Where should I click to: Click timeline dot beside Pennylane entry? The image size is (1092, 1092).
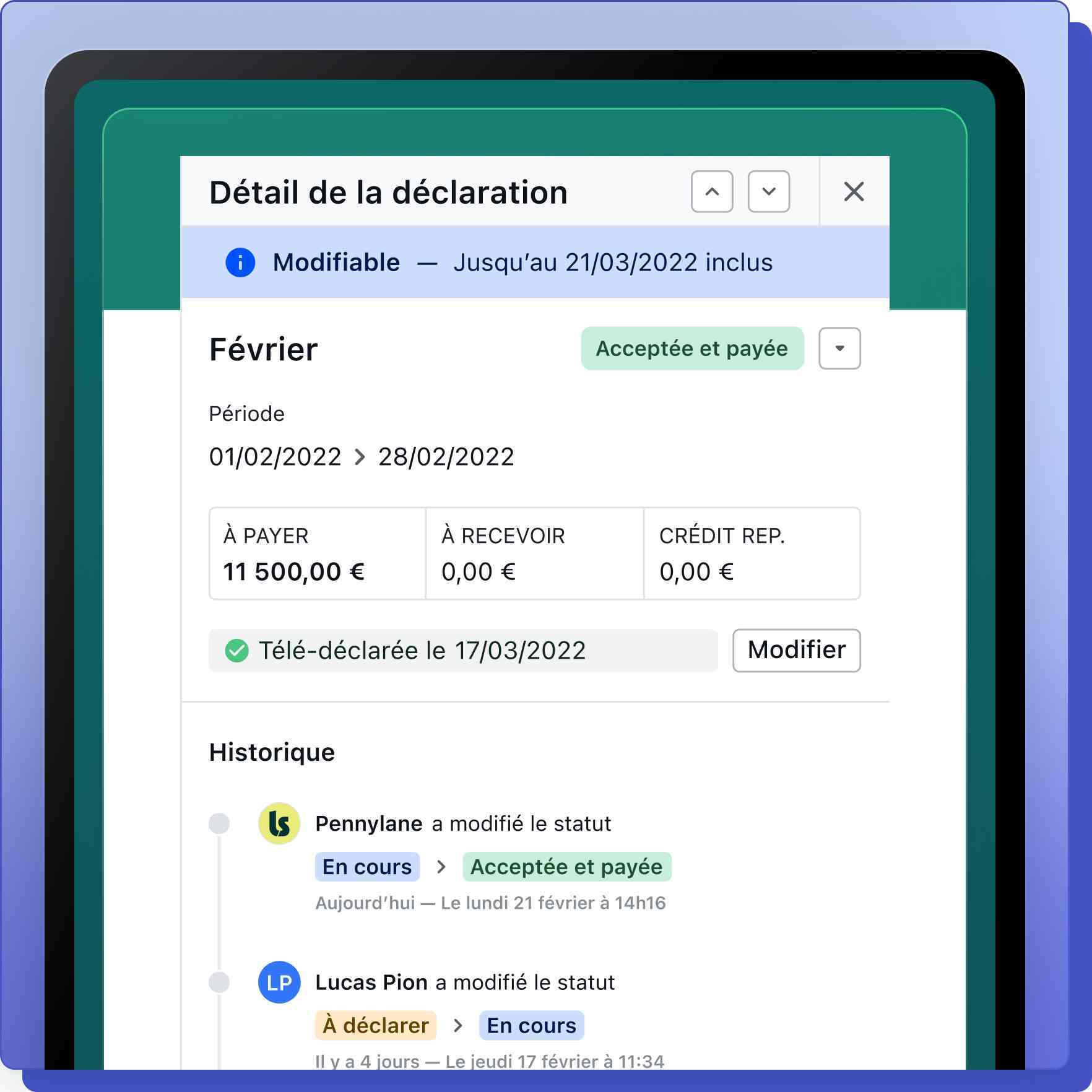[x=219, y=823]
